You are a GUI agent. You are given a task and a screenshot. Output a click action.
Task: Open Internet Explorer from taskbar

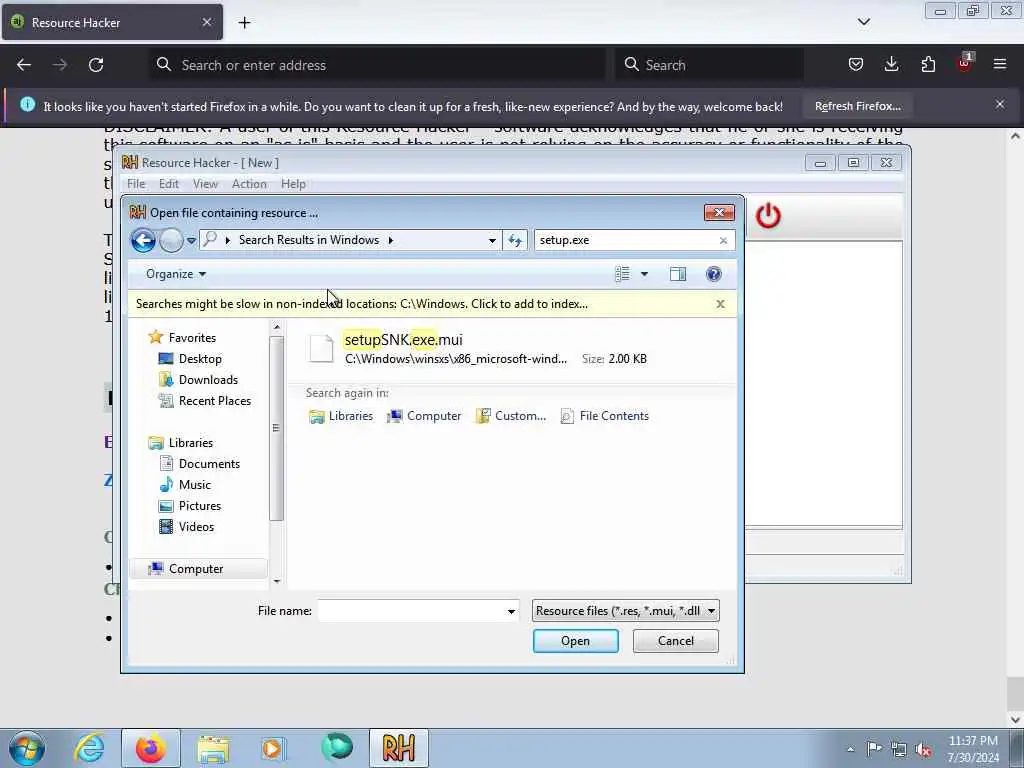point(89,748)
